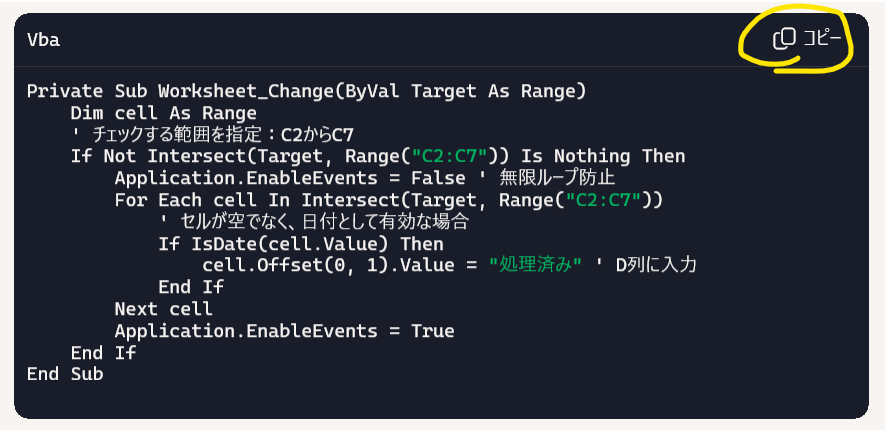This screenshot has width=885, height=430.
Task: Click the Next cell line
Action: click(164, 309)
